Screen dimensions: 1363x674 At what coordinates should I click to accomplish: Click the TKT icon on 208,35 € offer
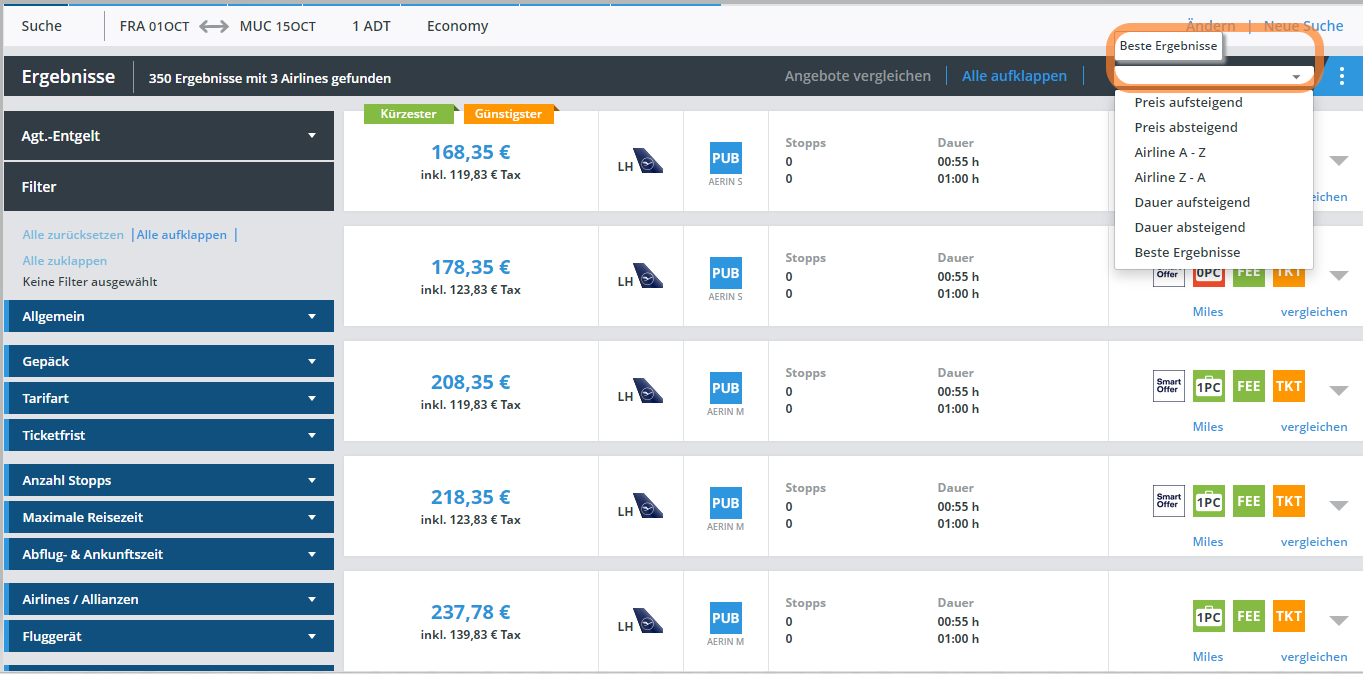tap(1288, 386)
